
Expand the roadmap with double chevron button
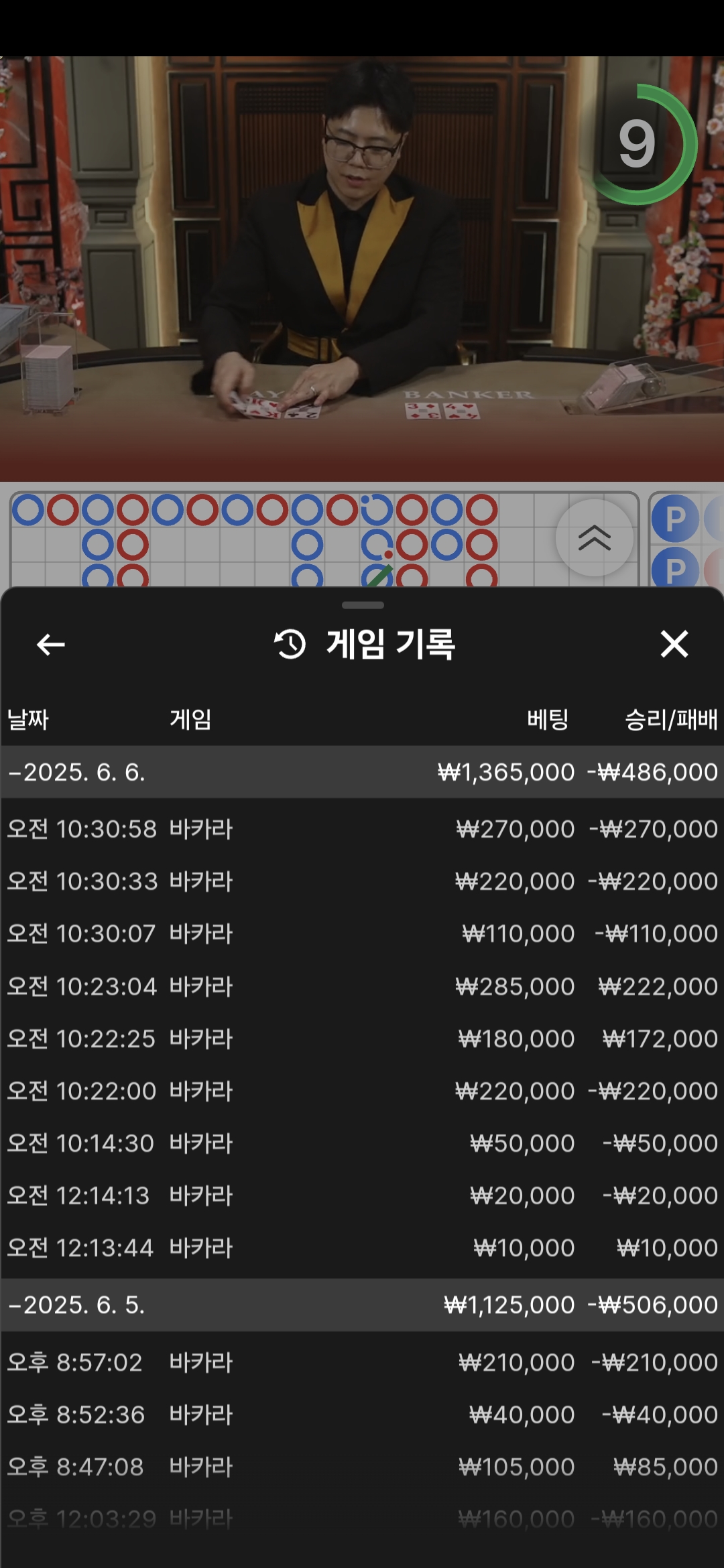(594, 537)
